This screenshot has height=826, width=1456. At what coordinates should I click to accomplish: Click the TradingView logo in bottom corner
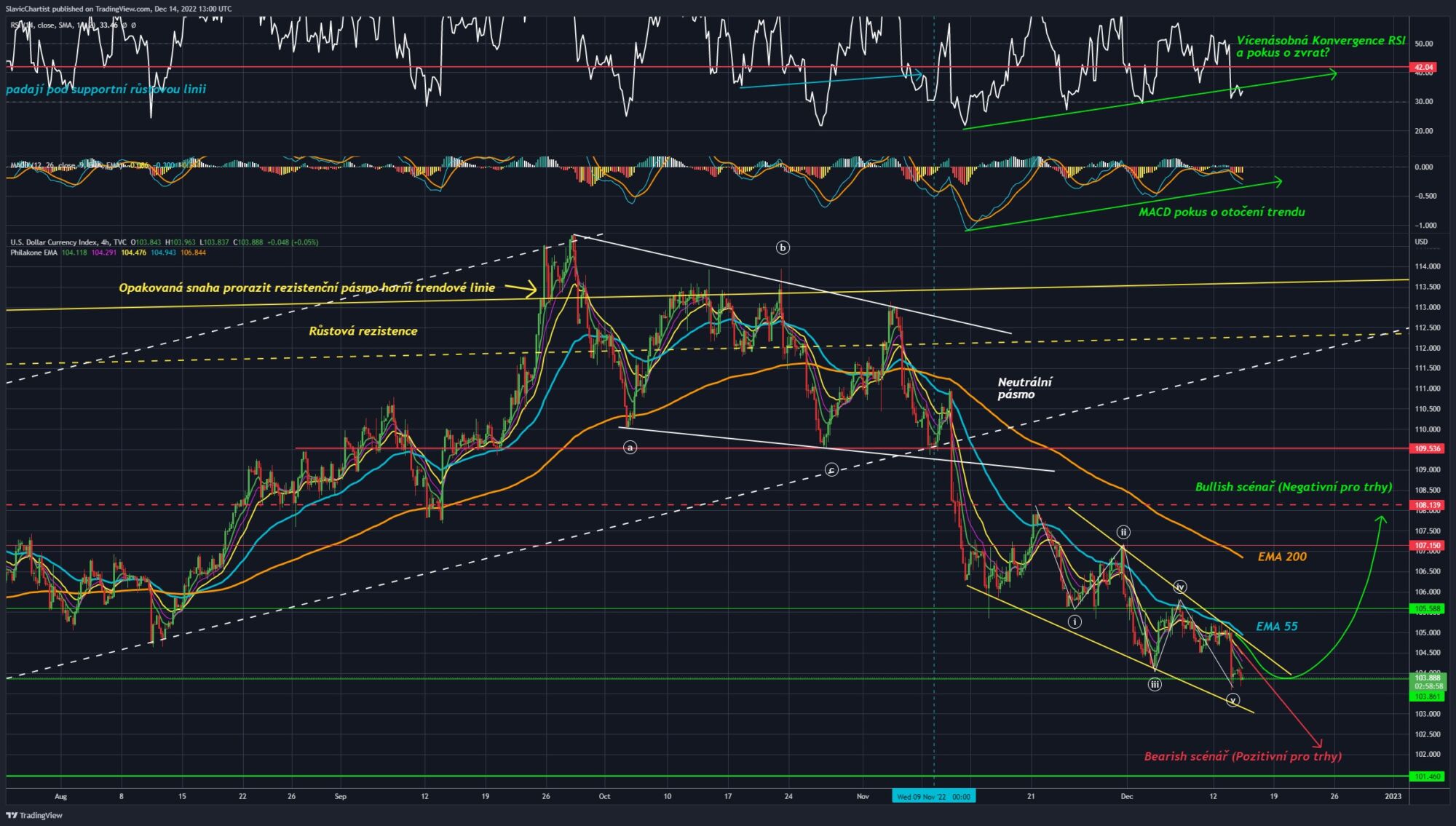pos(34,815)
